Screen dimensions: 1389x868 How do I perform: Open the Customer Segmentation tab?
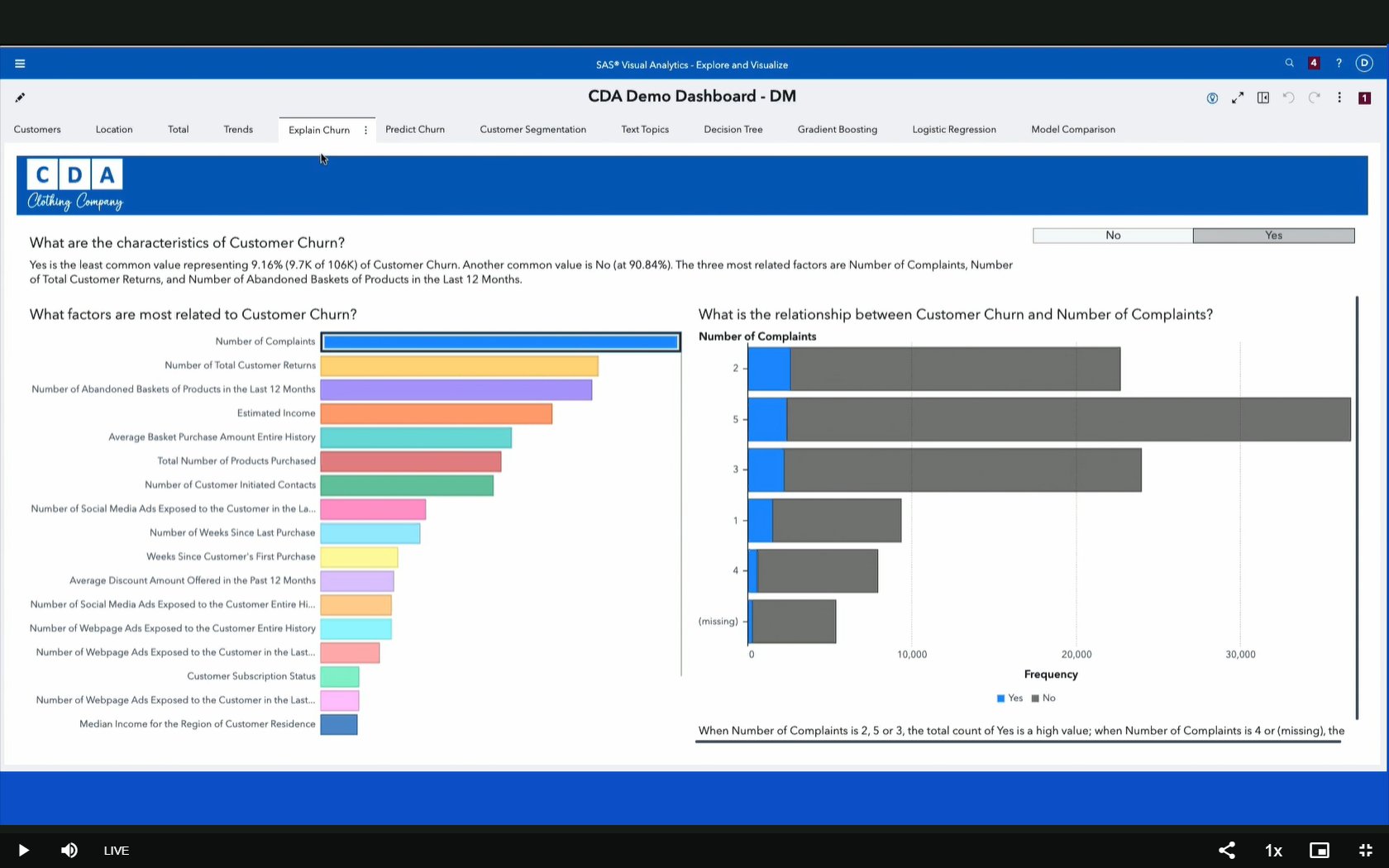coord(533,130)
